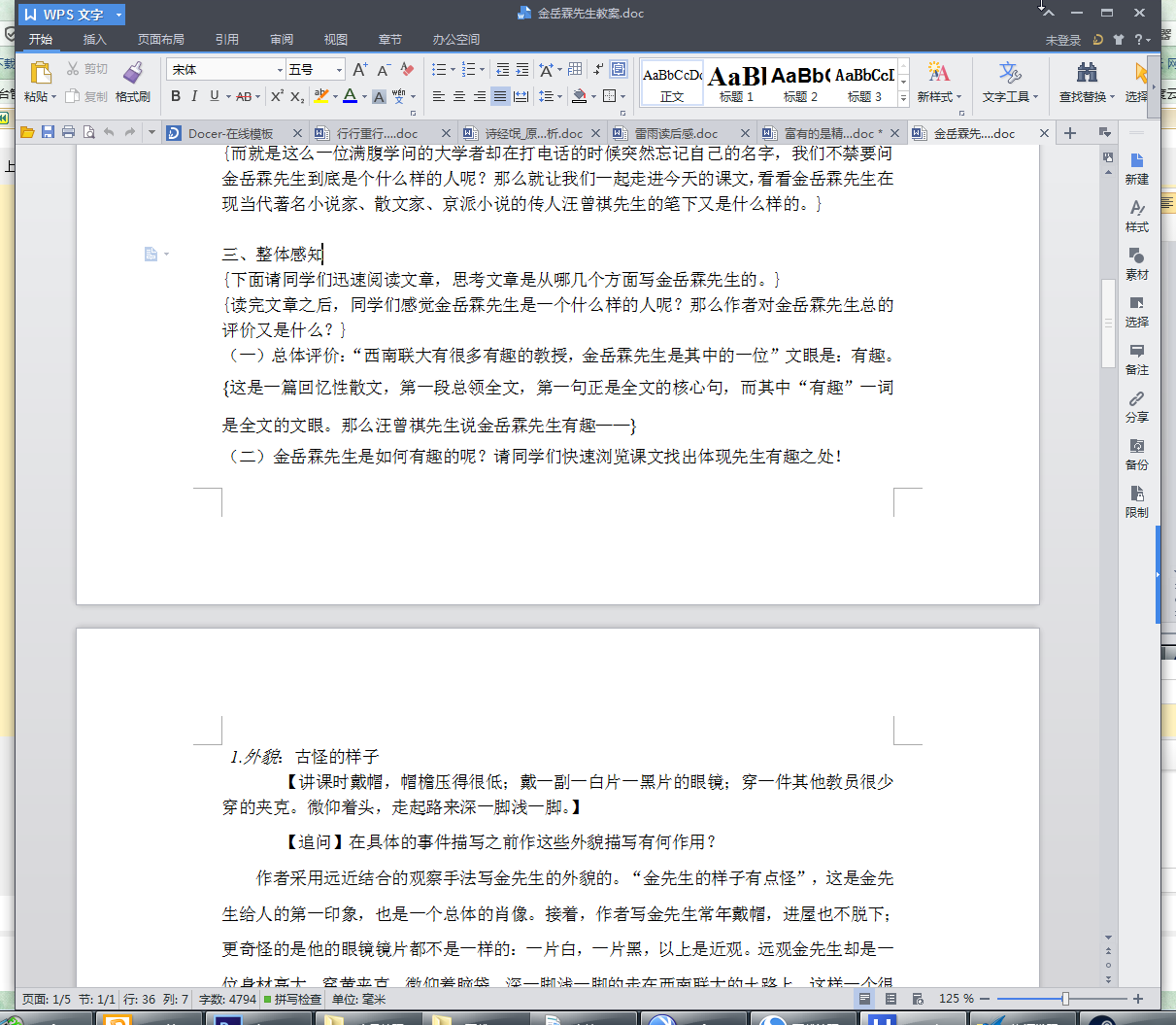
Task: Clear formatting with the eraser icon
Action: [x=408, y=70]
